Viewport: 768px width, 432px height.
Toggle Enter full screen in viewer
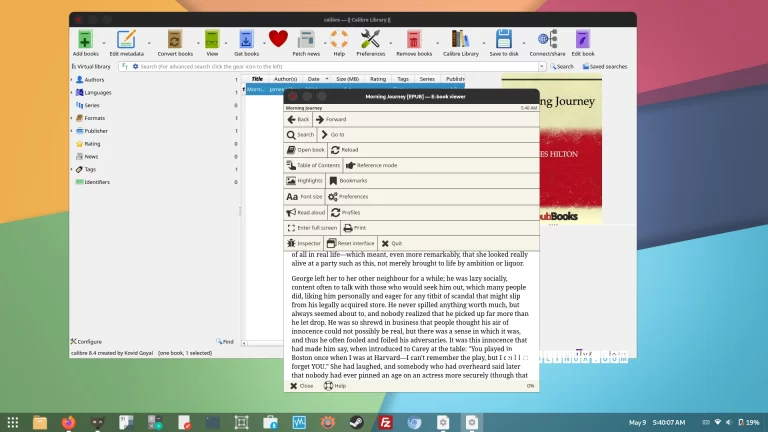click(311, 228)
